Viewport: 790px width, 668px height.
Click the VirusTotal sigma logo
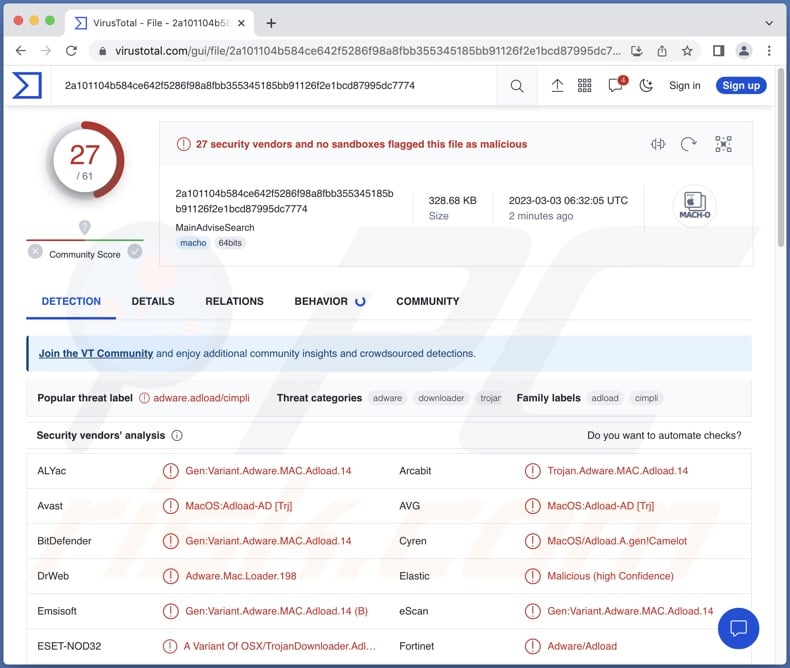[x=27, y=85]
